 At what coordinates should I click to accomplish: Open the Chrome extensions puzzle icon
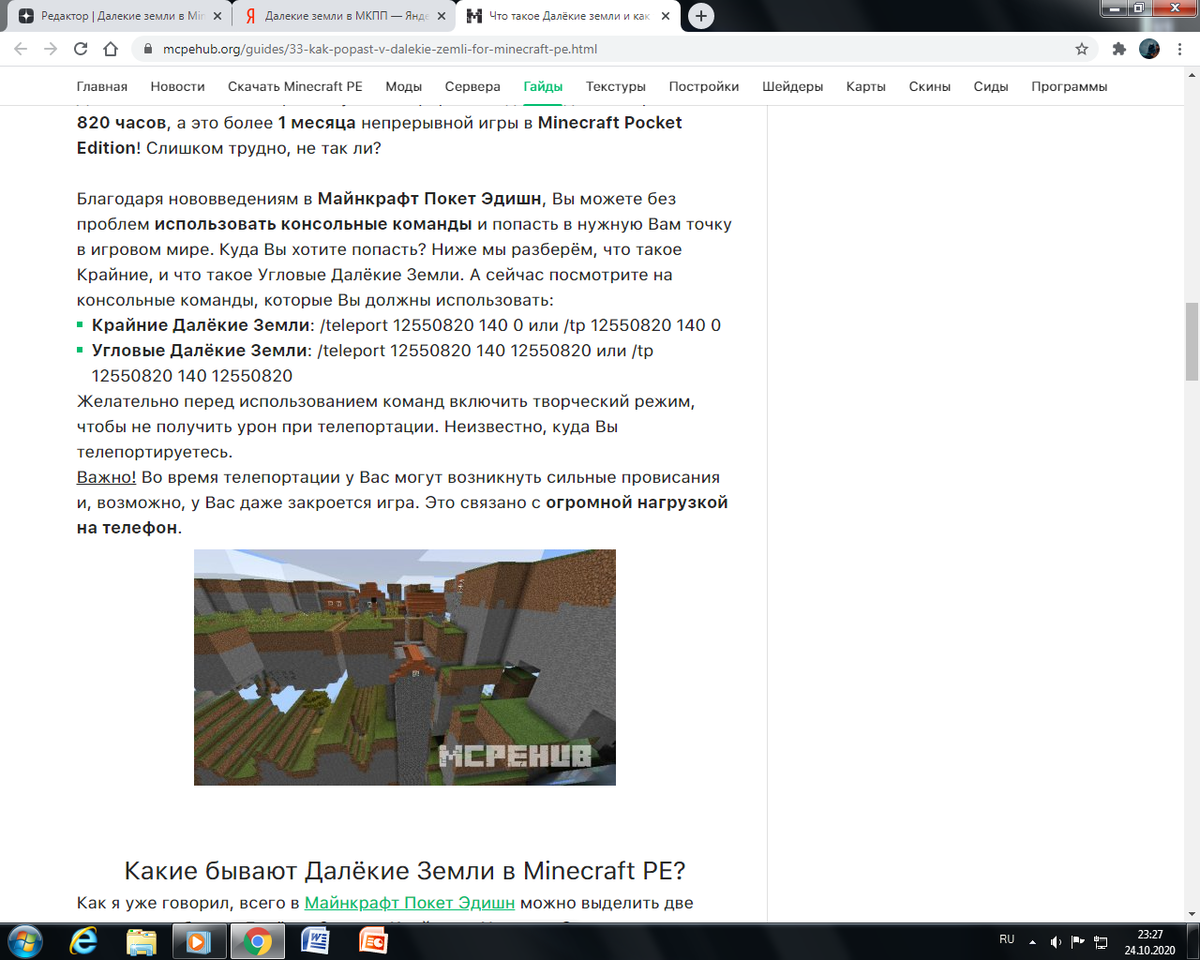1119,48
